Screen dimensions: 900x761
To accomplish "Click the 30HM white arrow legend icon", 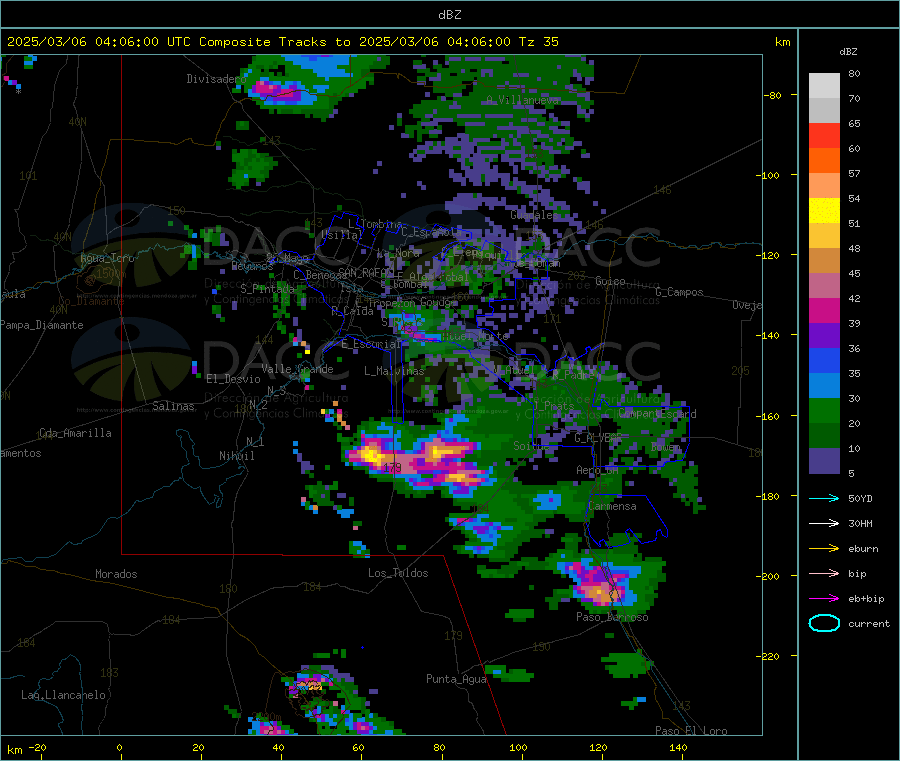I will coord(824,523).
